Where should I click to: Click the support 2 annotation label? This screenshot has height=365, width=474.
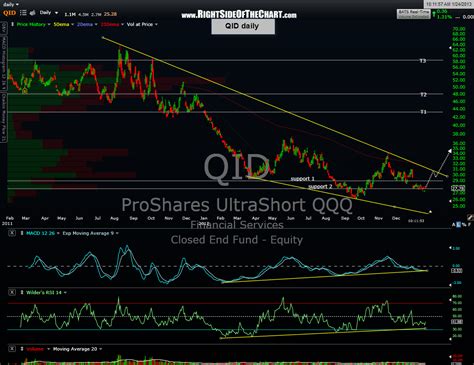pyautogui.click(x=320, y=187)
